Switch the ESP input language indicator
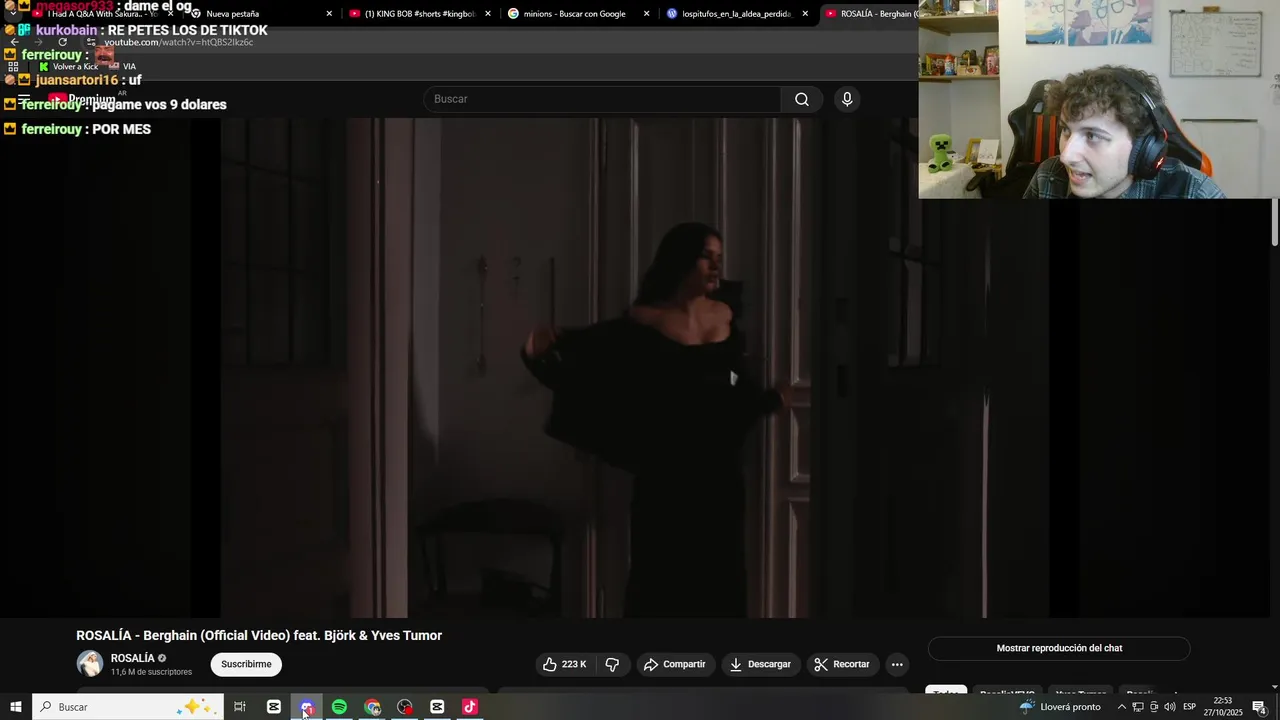The width and height of the screenshot is (1280, 720). point(1189,707)
